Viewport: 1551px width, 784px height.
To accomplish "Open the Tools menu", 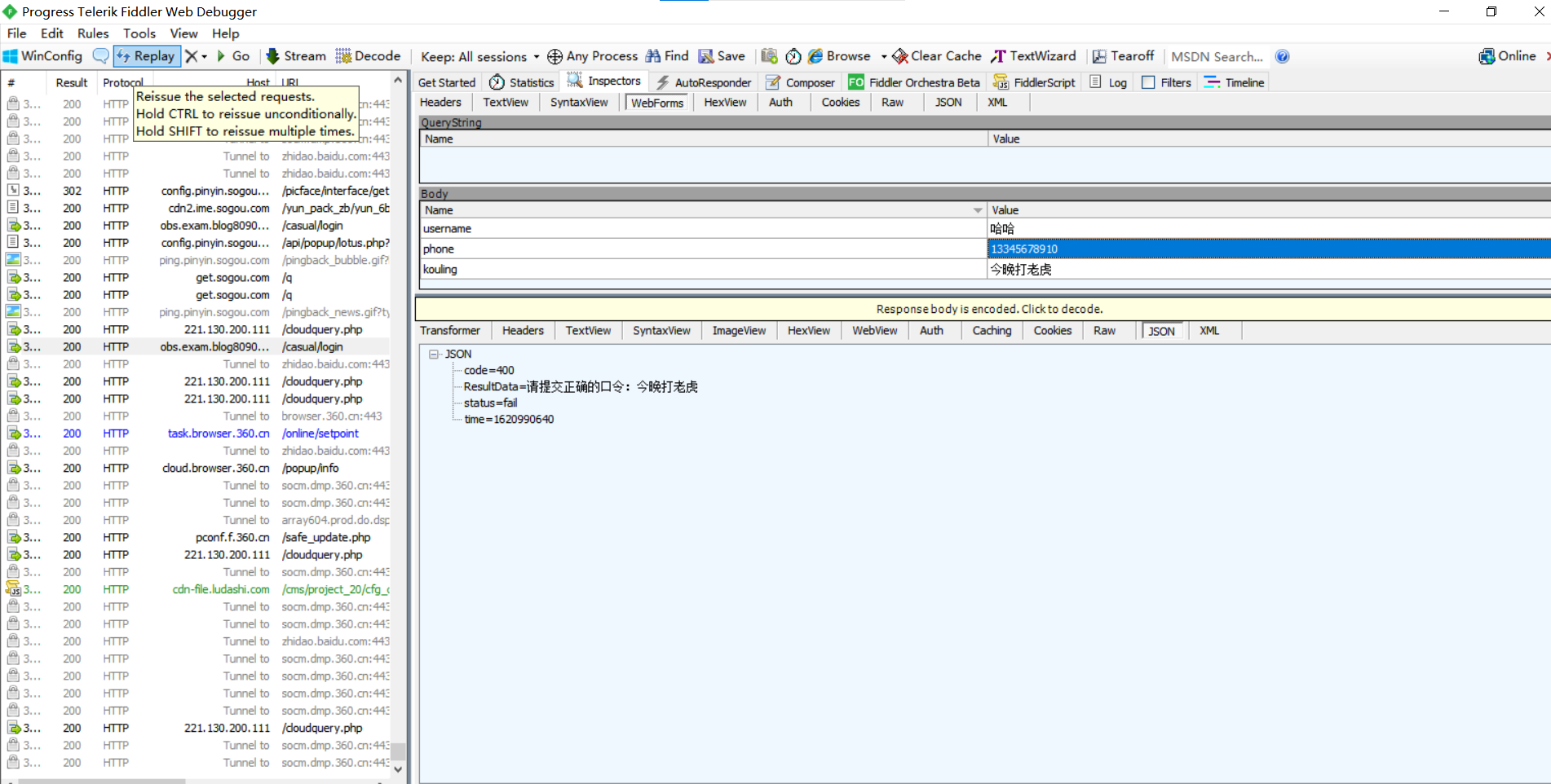I will pos(139,33).
